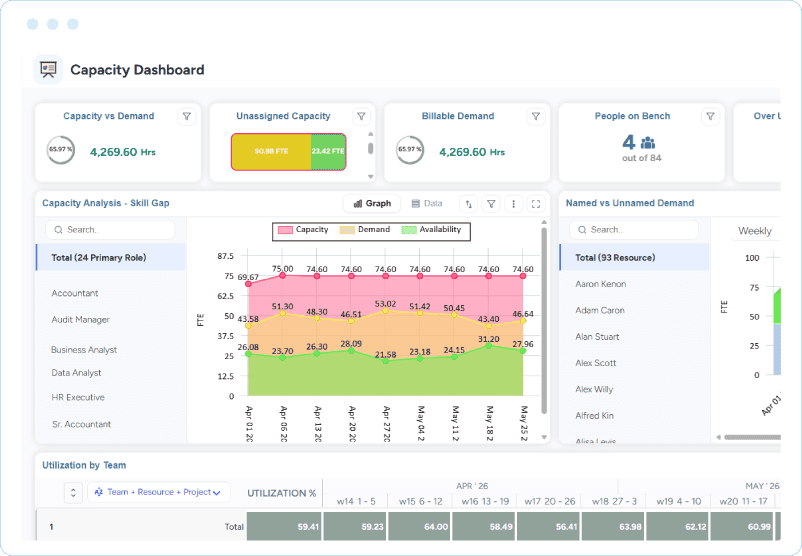Click the Search field in Named vs Unnamed Demand

tap(634, 230)
